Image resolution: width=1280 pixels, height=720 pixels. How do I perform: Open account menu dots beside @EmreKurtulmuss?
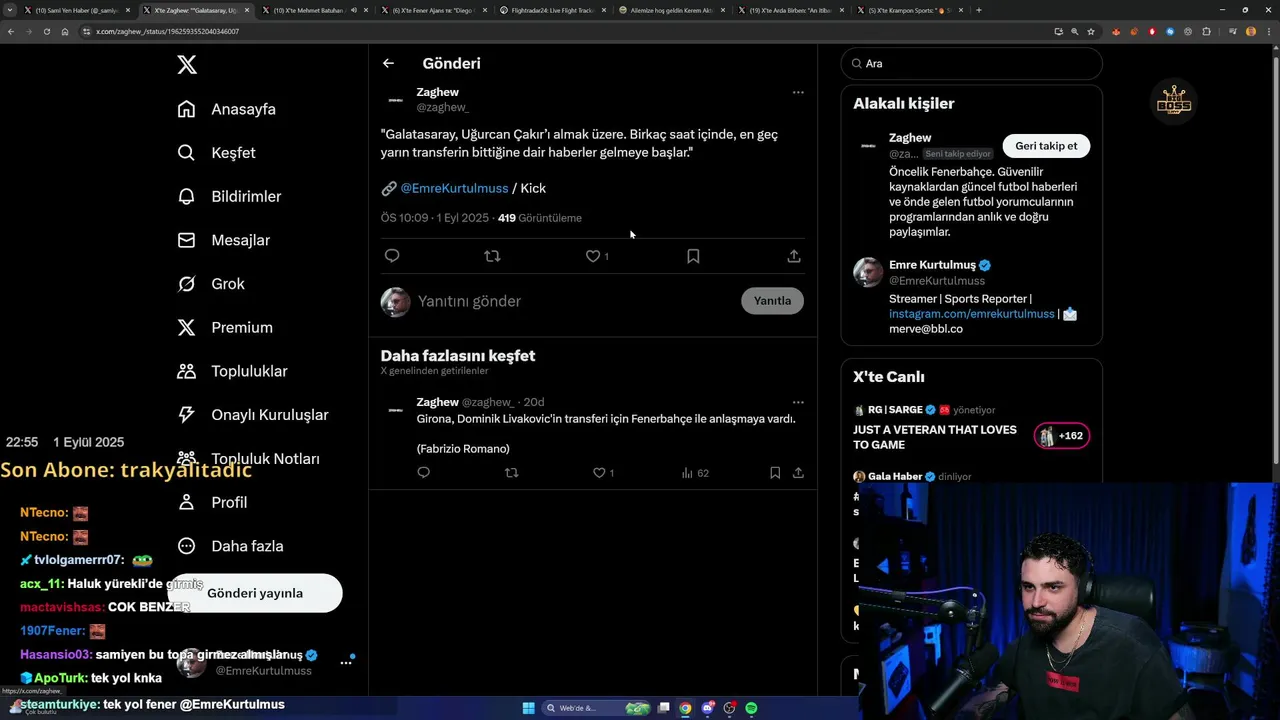[x=346, y=662]
